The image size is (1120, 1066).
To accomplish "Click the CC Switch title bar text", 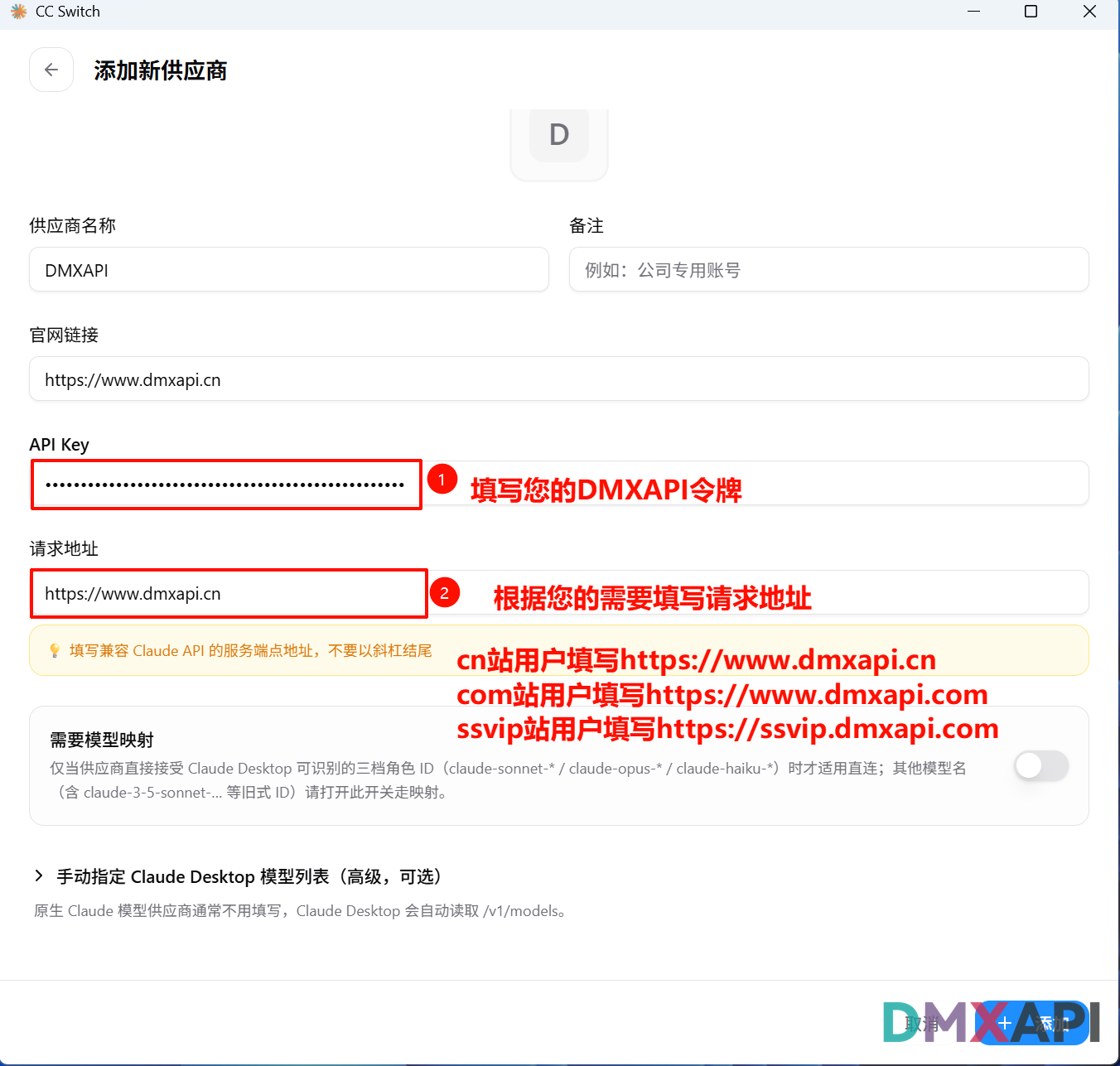I will [x=68, y=12].
